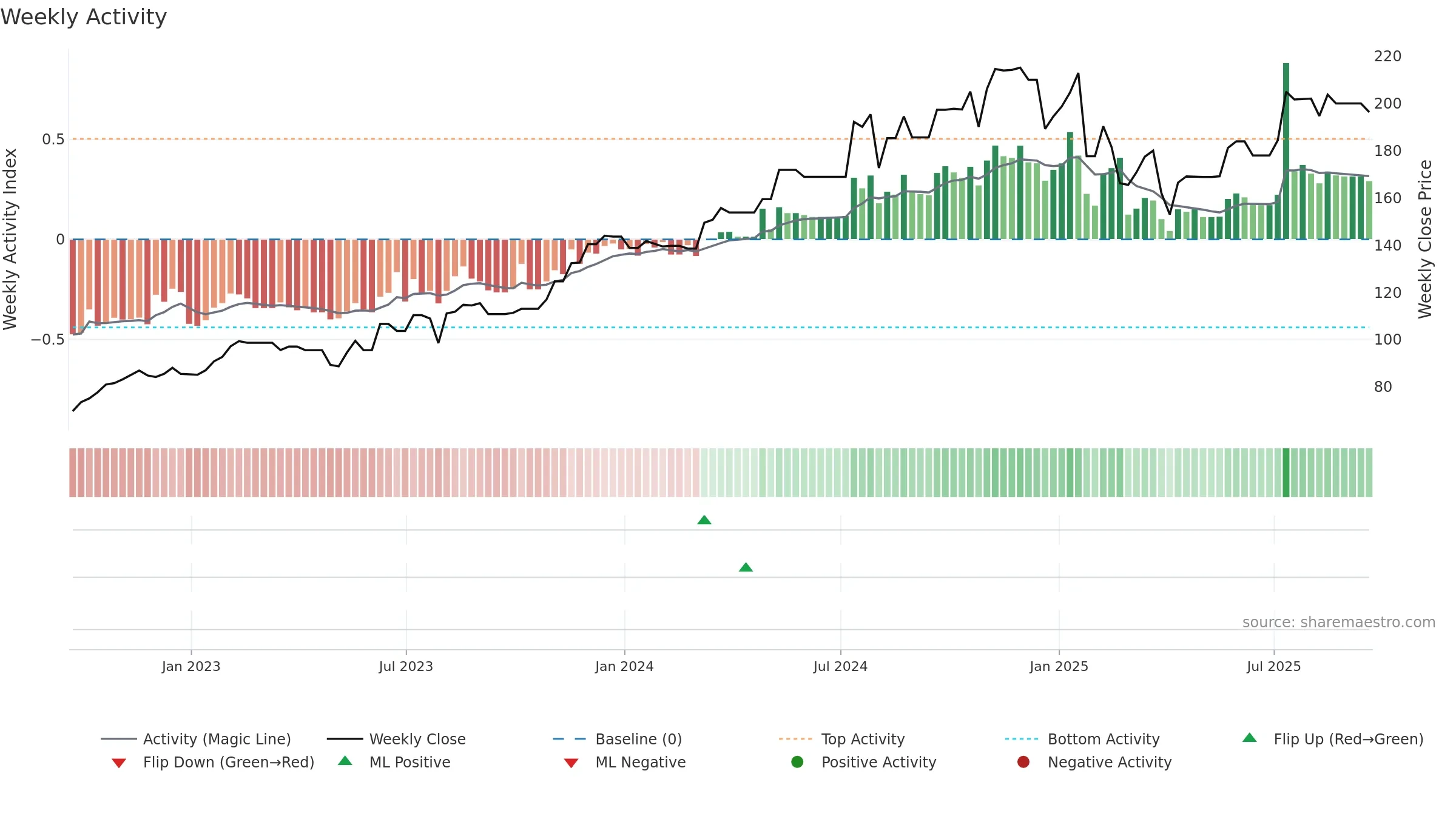Click the ML Positive legend entry
This screenshot has height=819, width=1456.
[x=394, y=762]
